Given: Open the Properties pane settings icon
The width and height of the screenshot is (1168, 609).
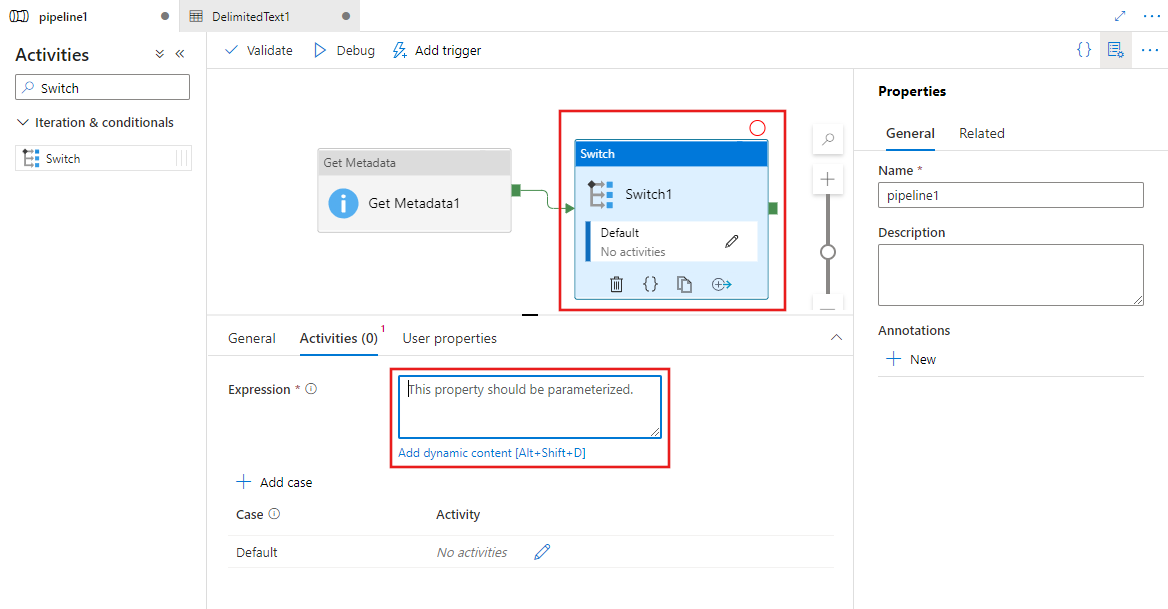Looking at the screenshot, I should (1115, 49).
